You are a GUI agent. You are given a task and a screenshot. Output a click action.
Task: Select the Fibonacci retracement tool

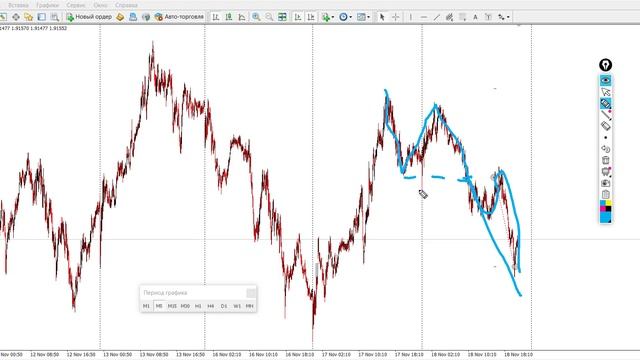462,17
